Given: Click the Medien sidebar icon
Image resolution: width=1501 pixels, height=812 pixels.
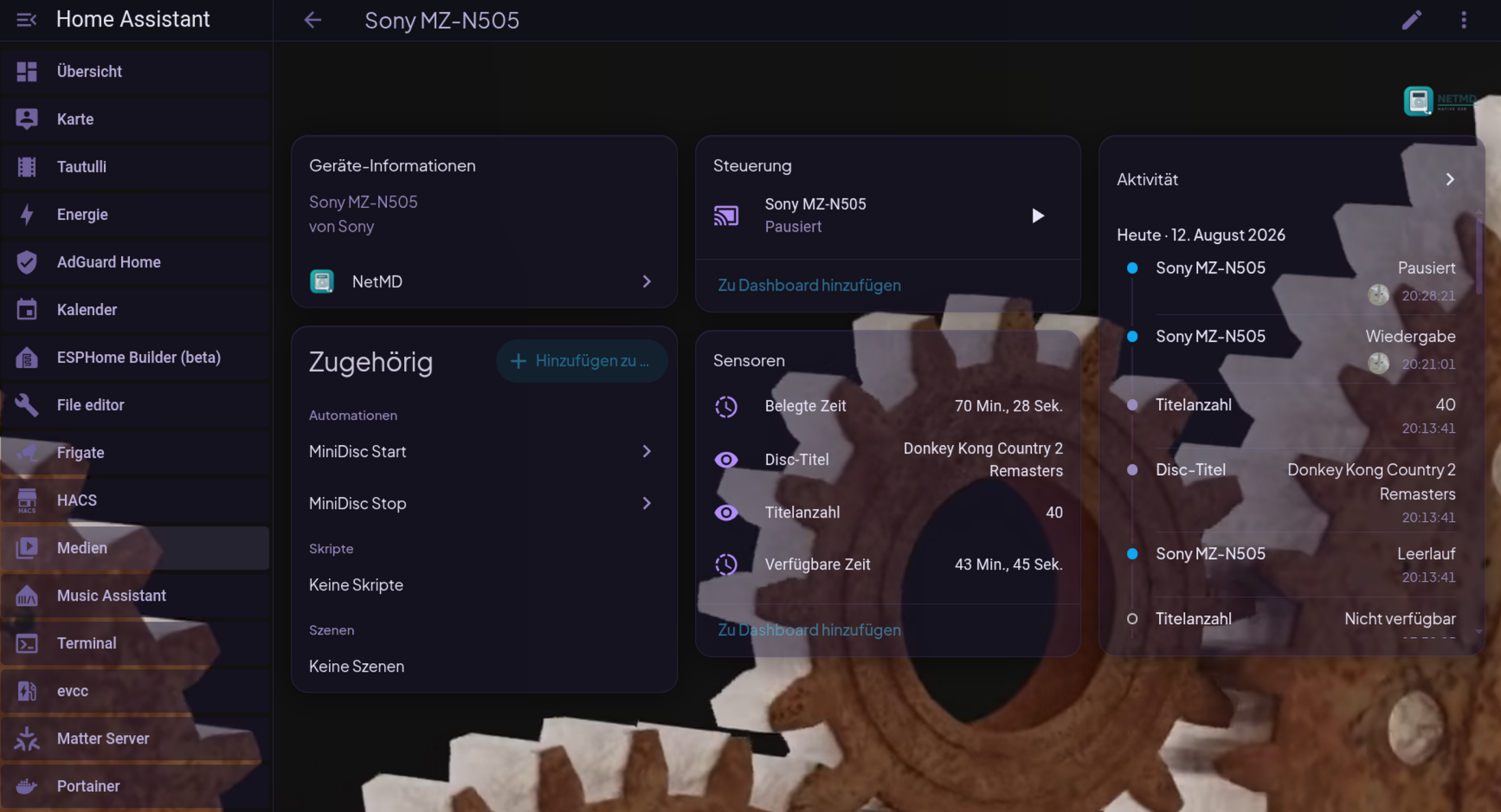Looking at the screenshot, I should tap(27, 548).
